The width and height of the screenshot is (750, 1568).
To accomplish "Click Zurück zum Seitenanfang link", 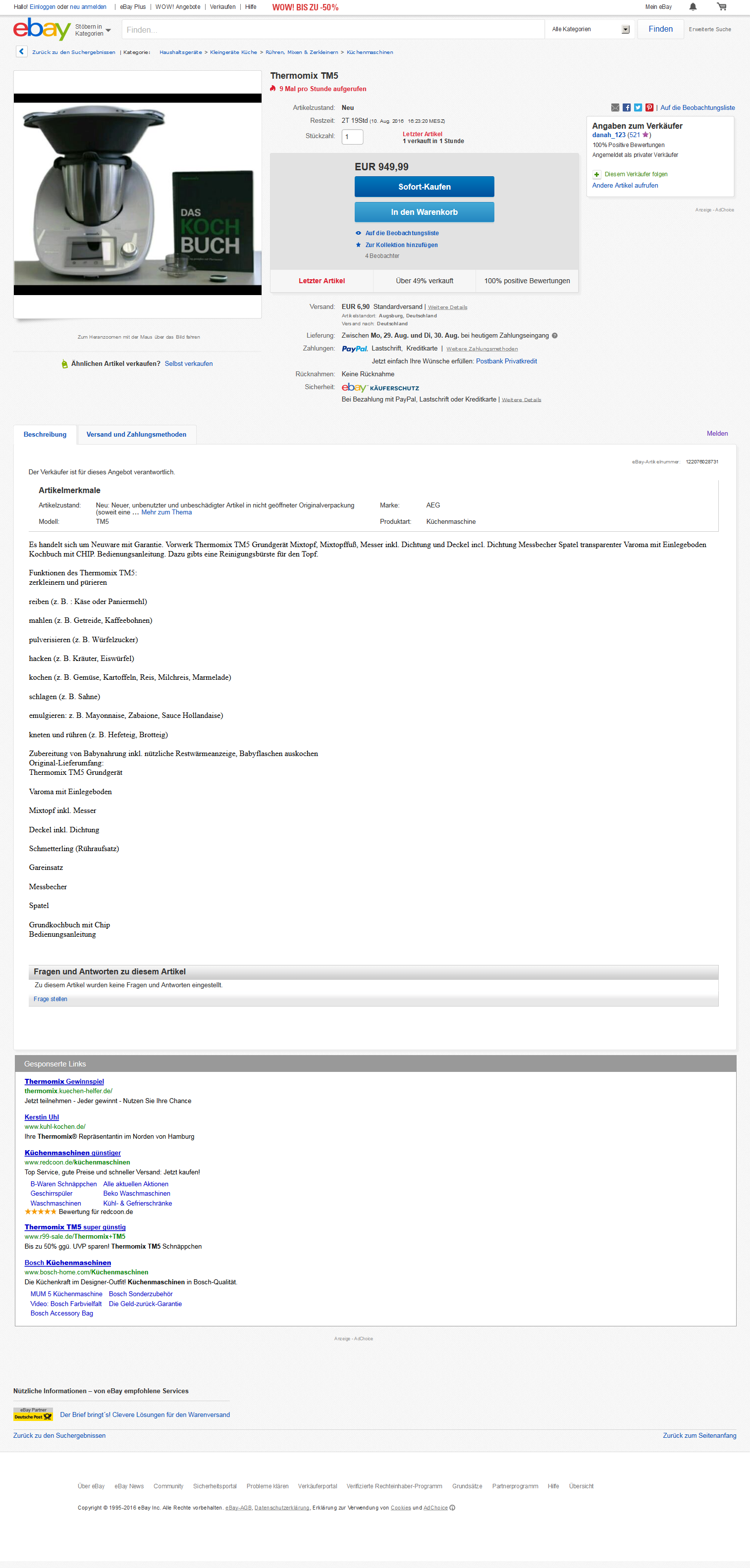I will [x=699, y=1436].
